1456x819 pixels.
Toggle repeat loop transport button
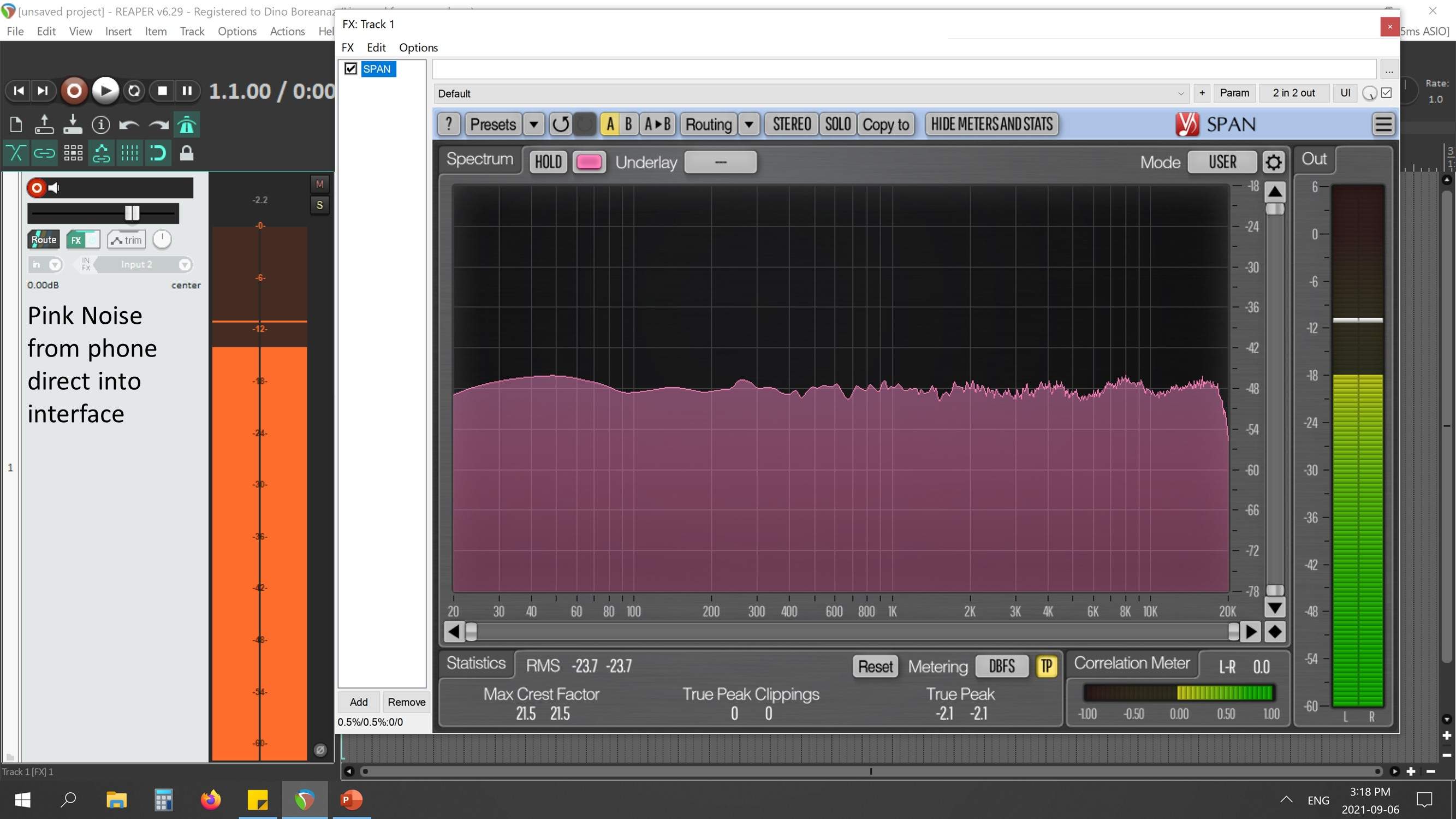[134, 91]
